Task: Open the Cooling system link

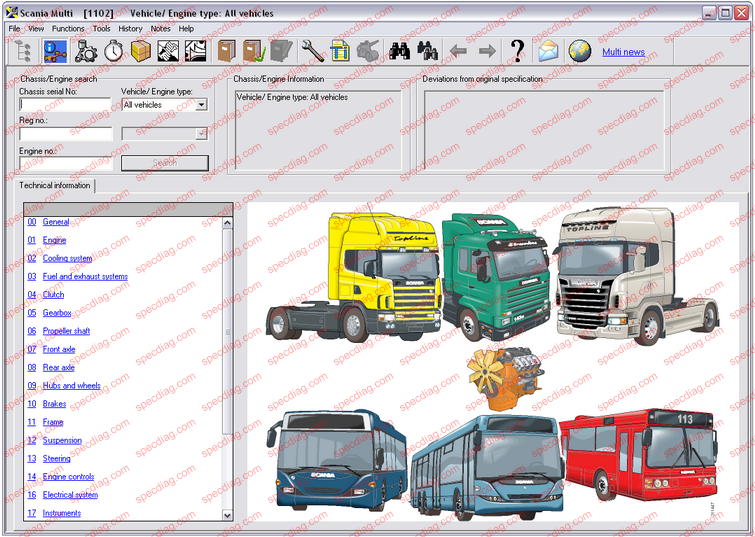Action: click(67, 259)
